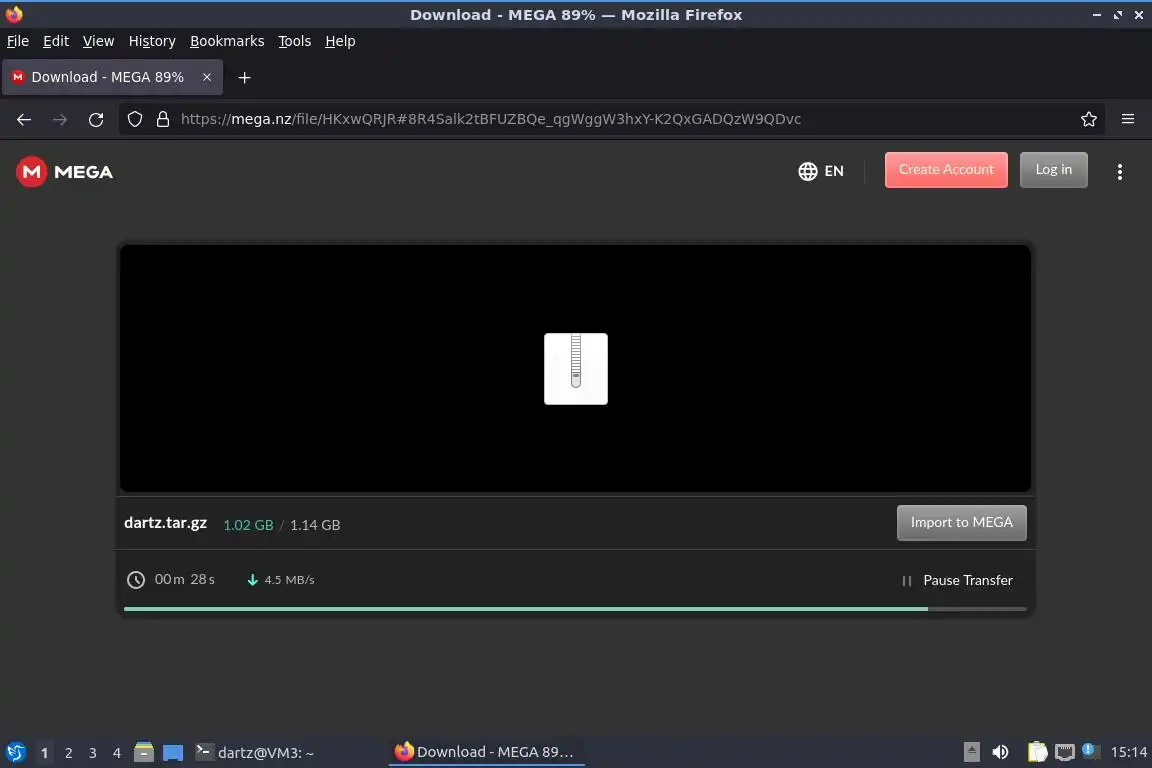
Task: Open the volume speaker tray icon
Action: coord(1000,752)
